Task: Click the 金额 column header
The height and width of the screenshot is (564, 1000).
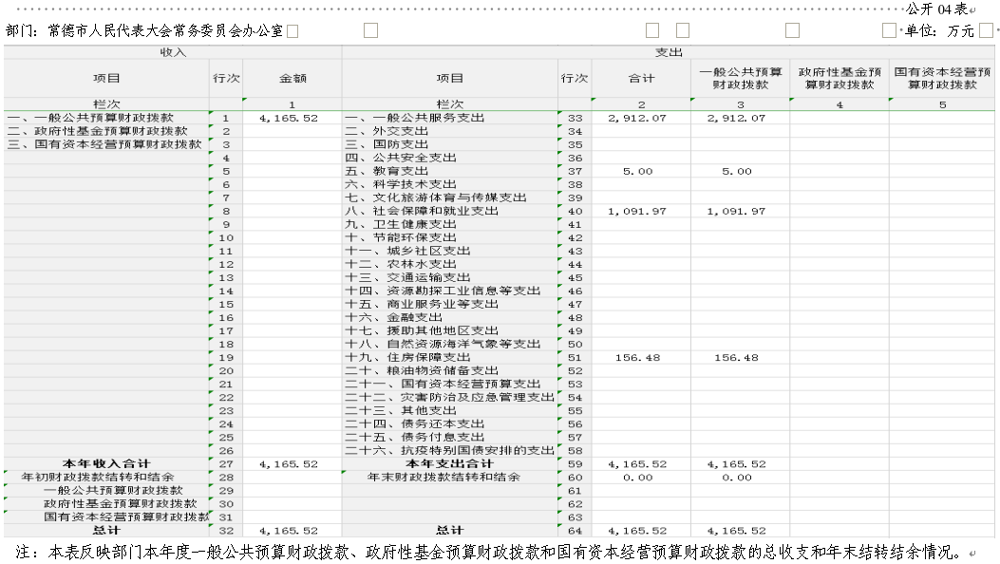Action: click(x=293, y=78)
